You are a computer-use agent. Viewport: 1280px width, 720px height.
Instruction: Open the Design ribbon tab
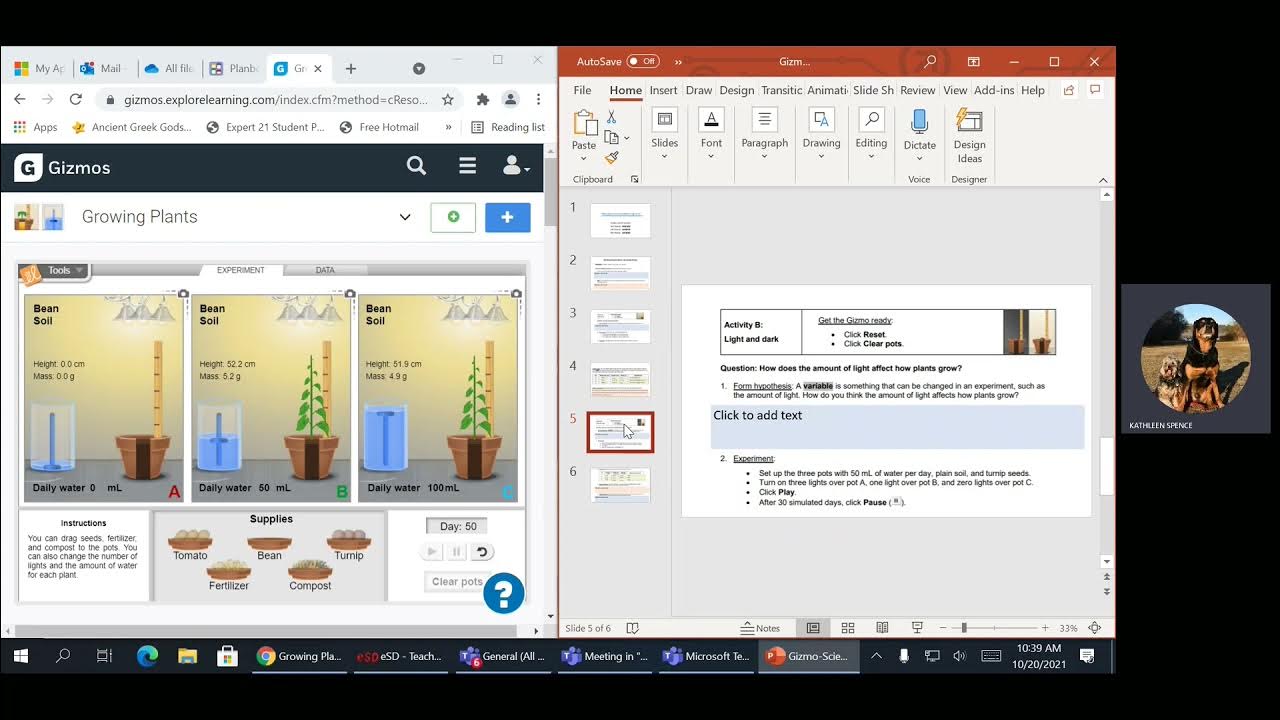(x=737, y=90)
